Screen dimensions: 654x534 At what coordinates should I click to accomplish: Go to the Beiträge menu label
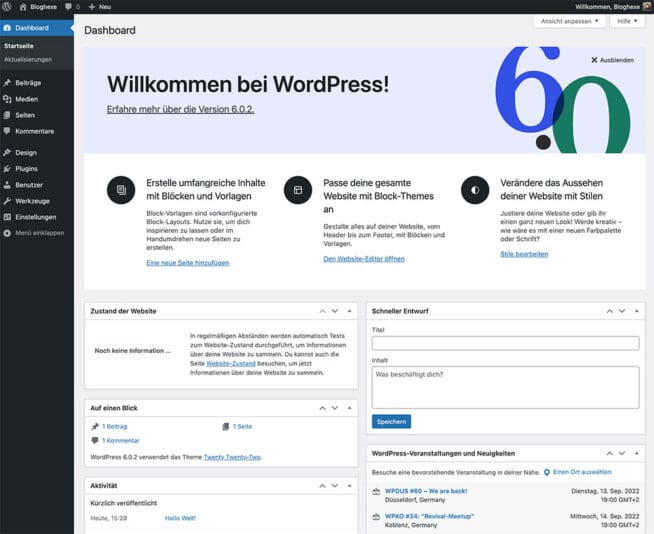click(28, 83)
